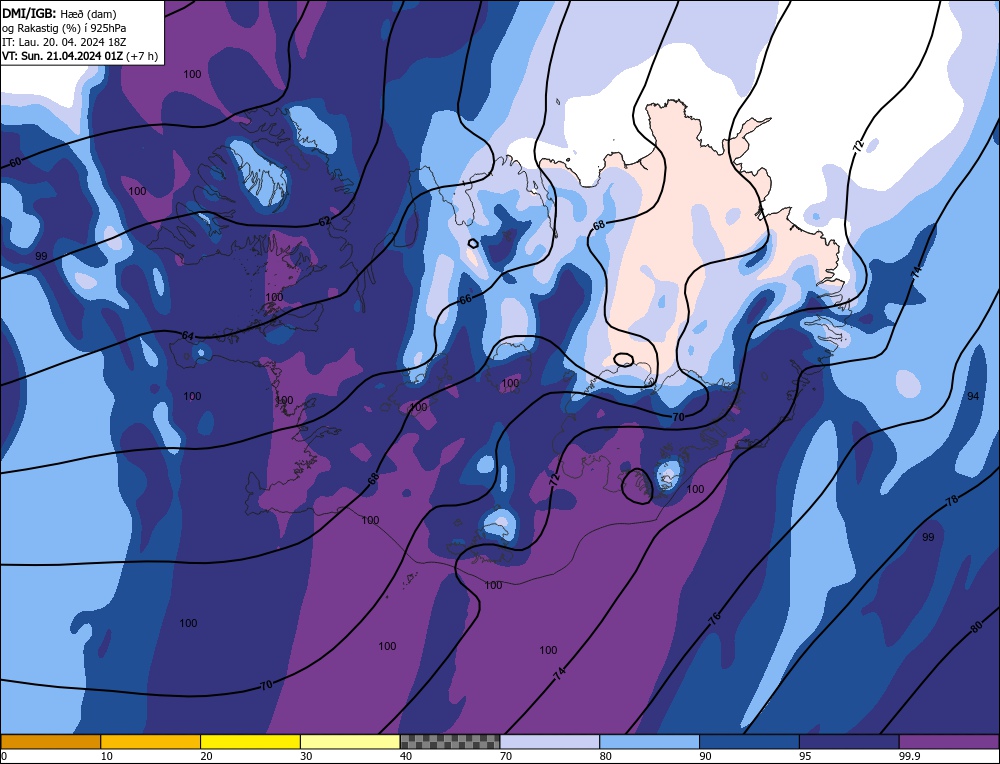Click the '94' humidity value on the map
Viewport: 1000px width, 764px height.
coord(973,396)
